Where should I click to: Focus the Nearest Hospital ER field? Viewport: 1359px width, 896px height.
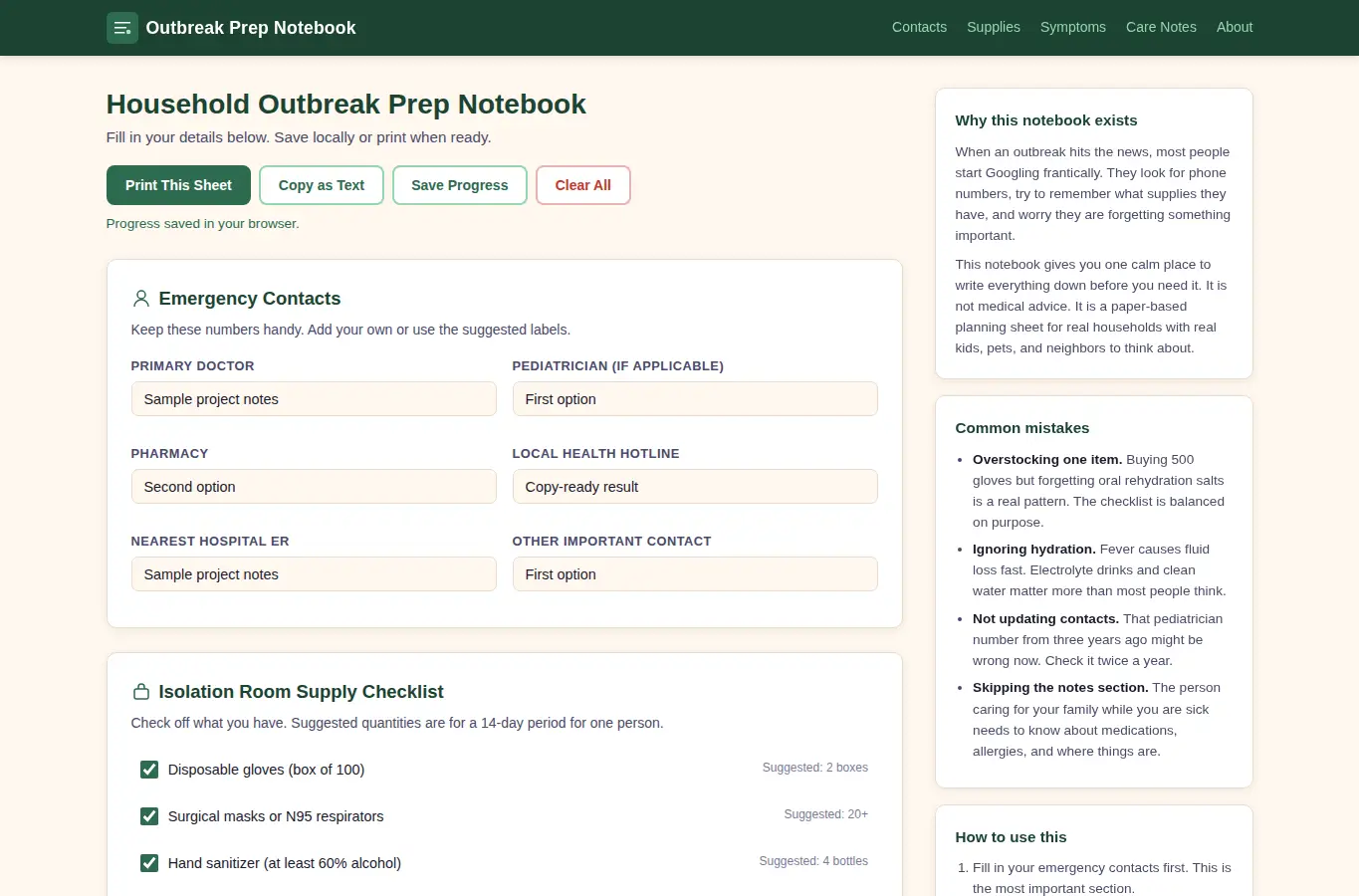tap(314, 574)
